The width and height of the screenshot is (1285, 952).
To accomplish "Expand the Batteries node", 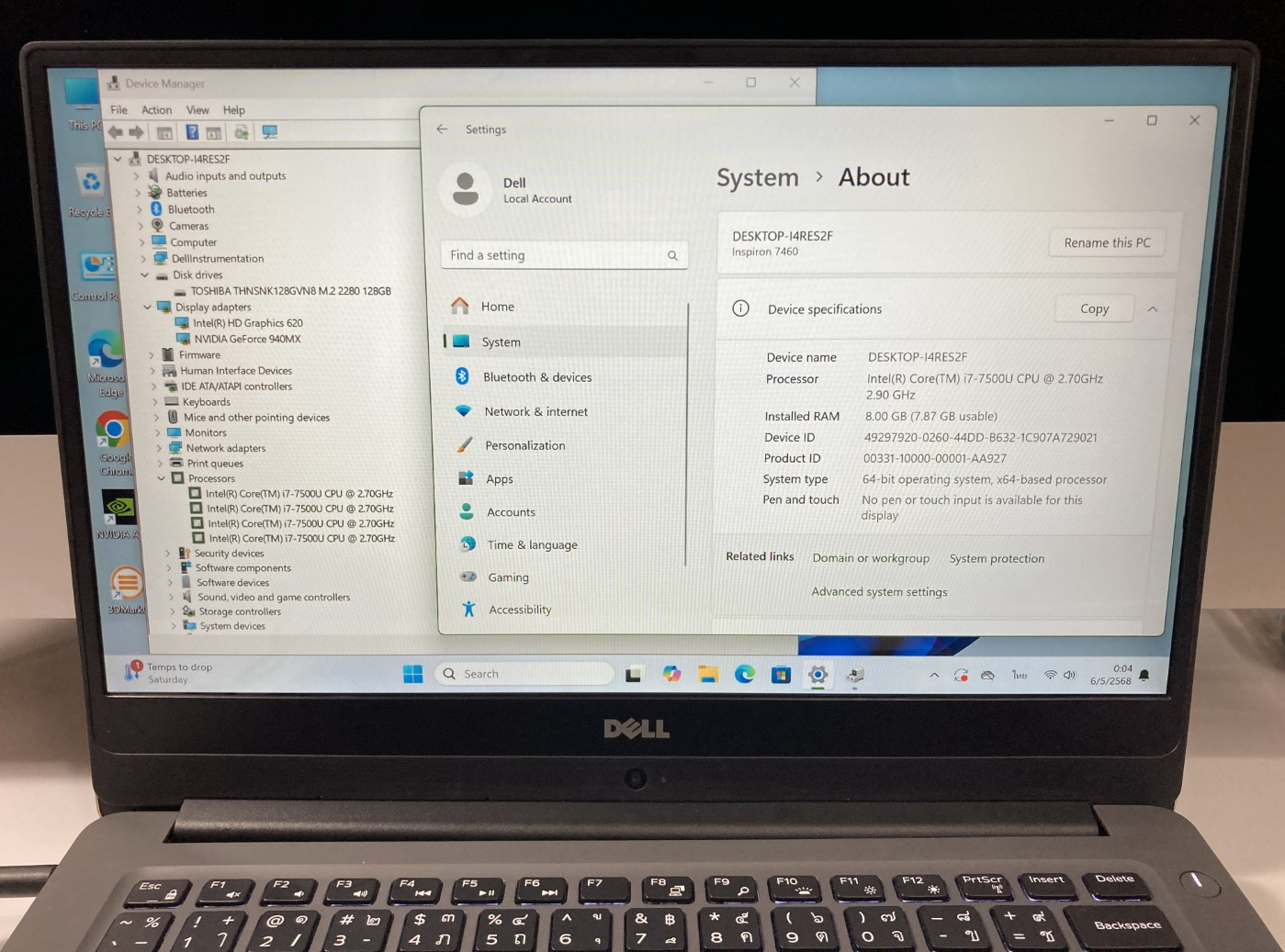I will 139,193.
